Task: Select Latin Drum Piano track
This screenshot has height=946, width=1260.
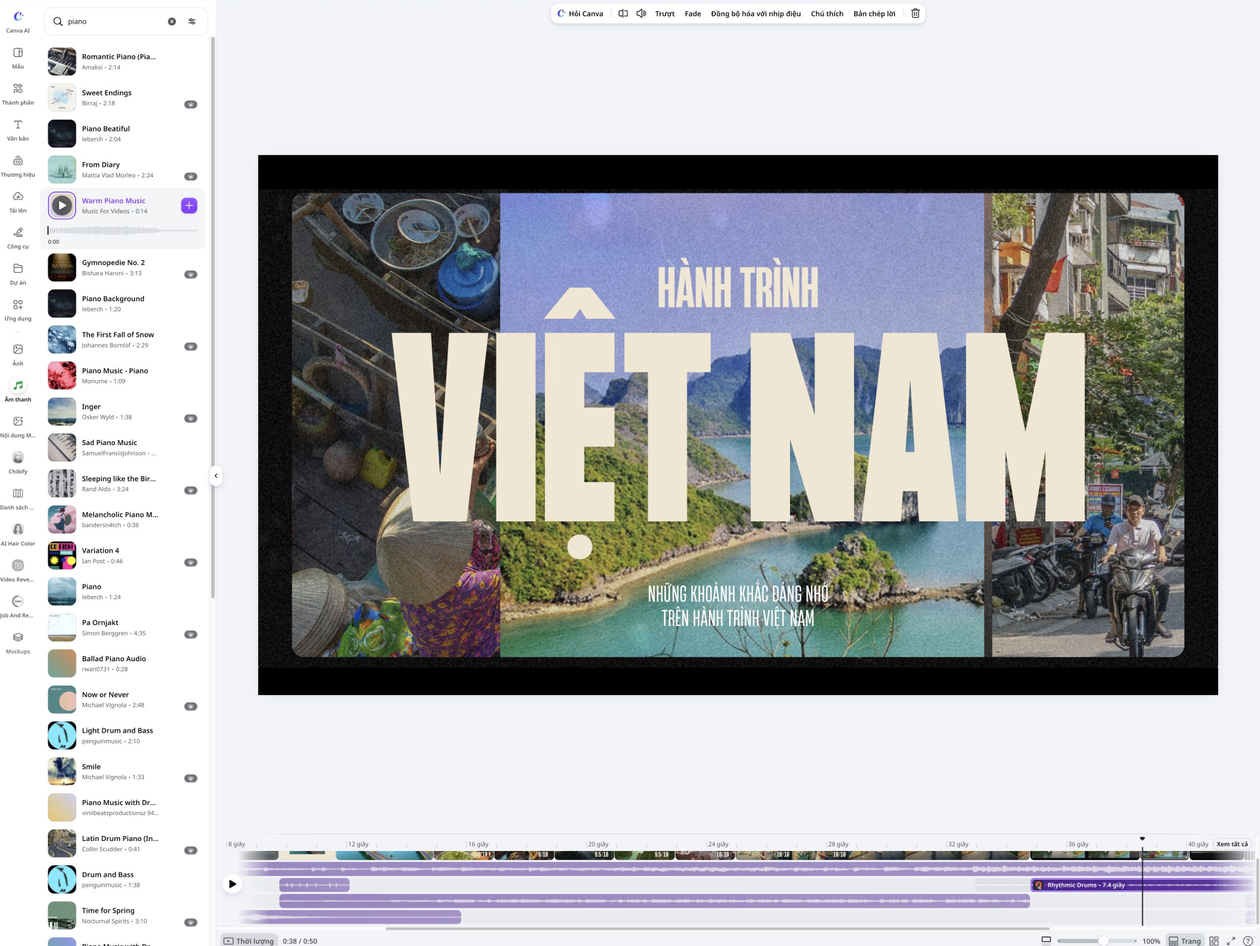Action: pos(122,843)
